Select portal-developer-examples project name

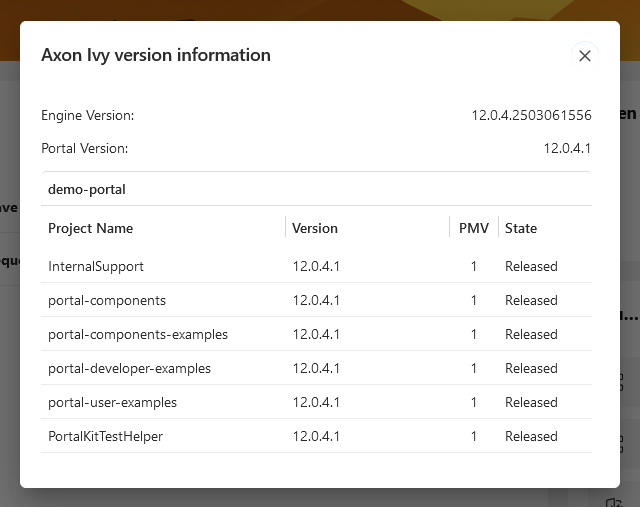(129, 368)
